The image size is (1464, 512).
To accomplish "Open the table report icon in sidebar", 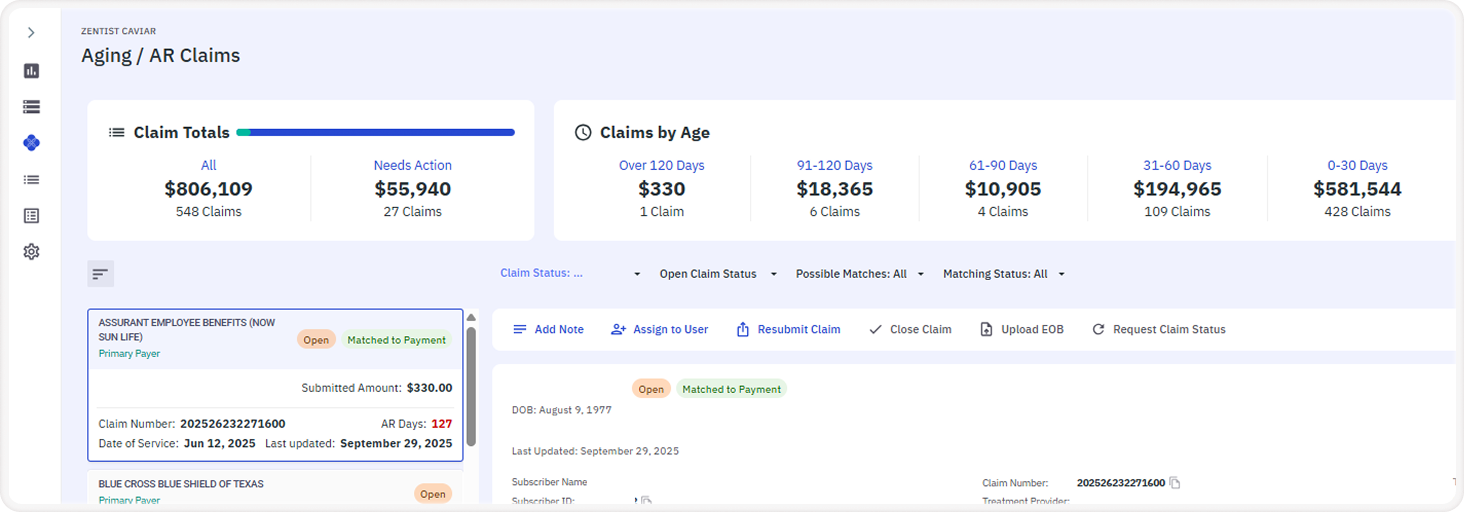I will (31, 216).
